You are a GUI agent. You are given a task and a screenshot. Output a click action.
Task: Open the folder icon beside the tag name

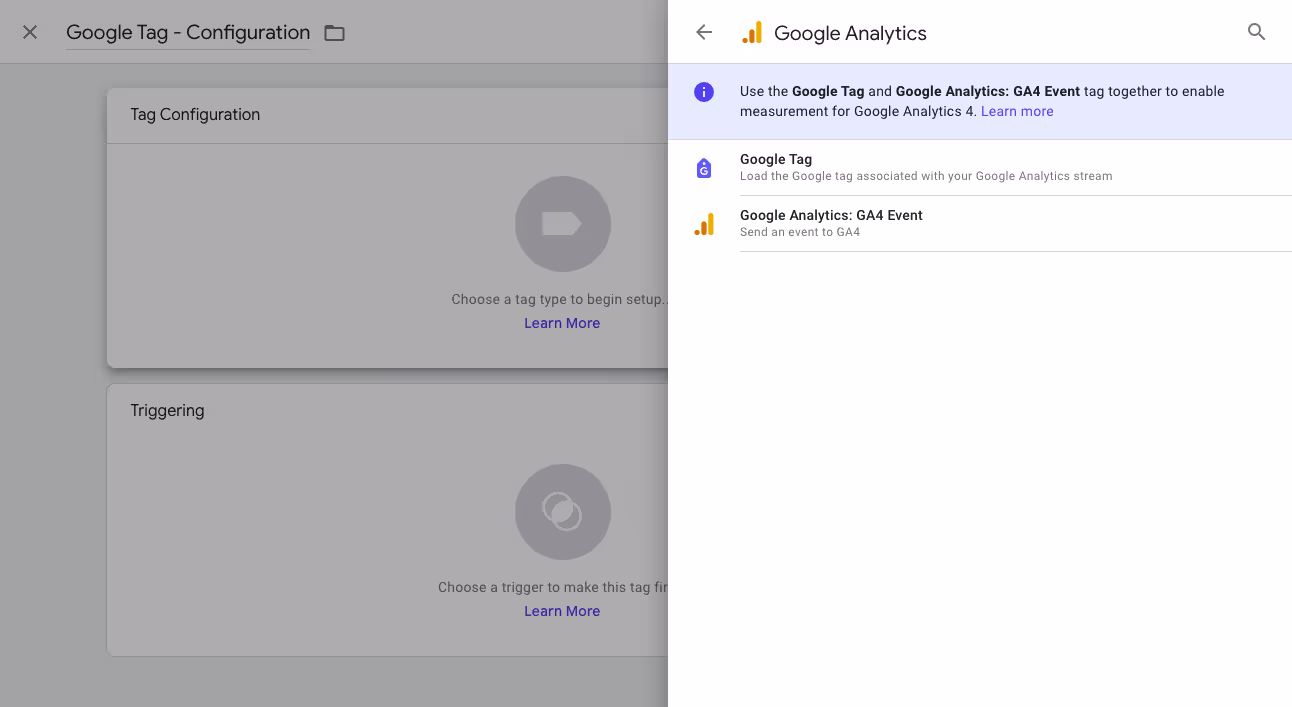334,33
